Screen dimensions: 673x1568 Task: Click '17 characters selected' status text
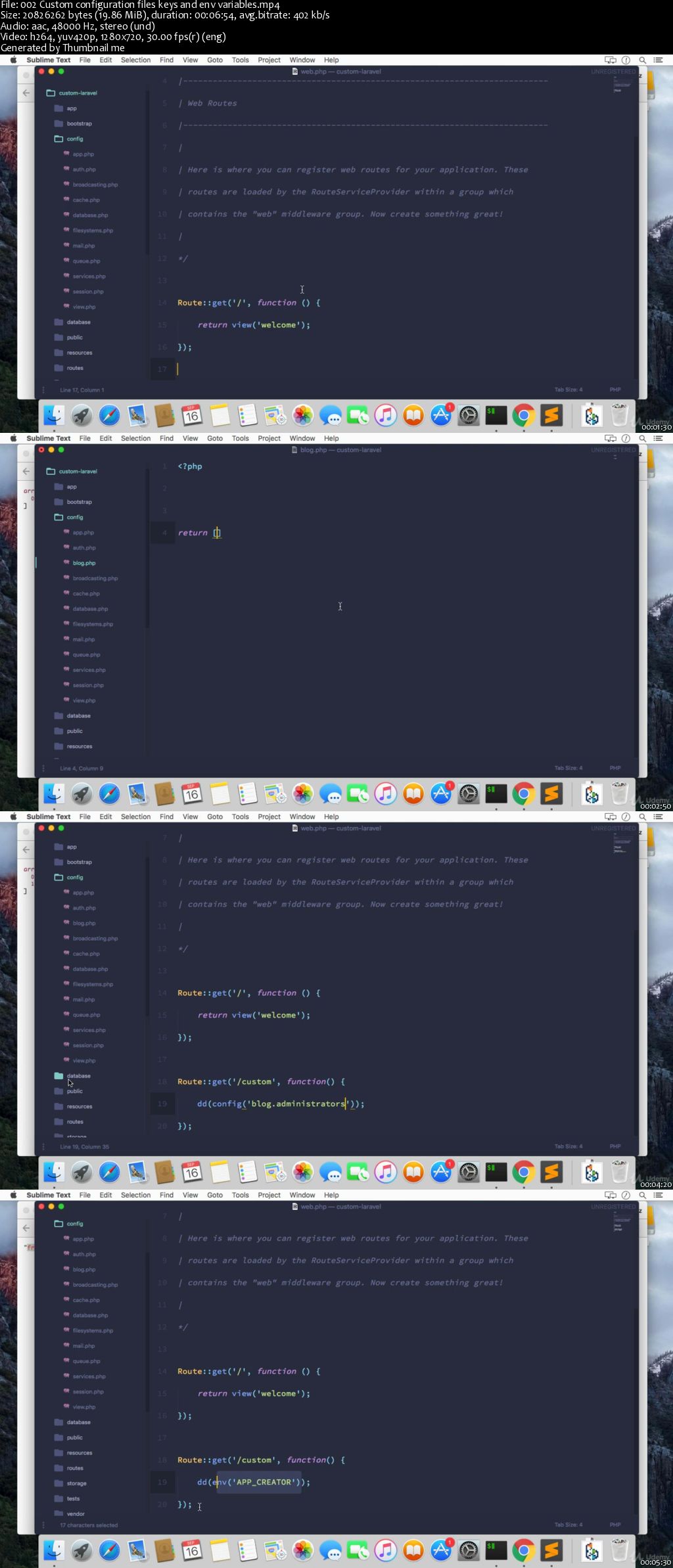tap(89, 1525)
